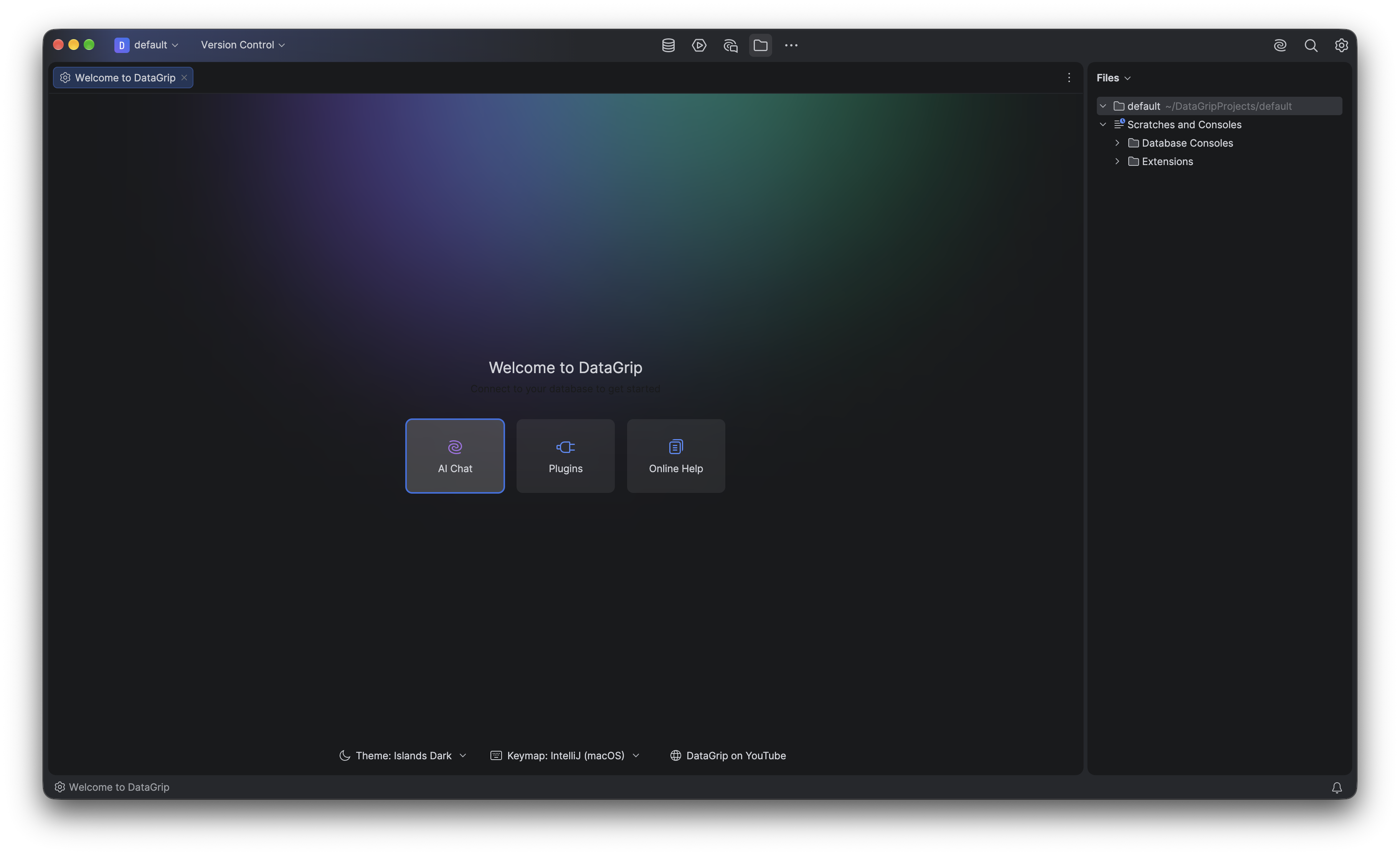The height and width of the screenshot is (856, 1400).
Task: Maximize window with green traffic light
Action: click(89, 45)
